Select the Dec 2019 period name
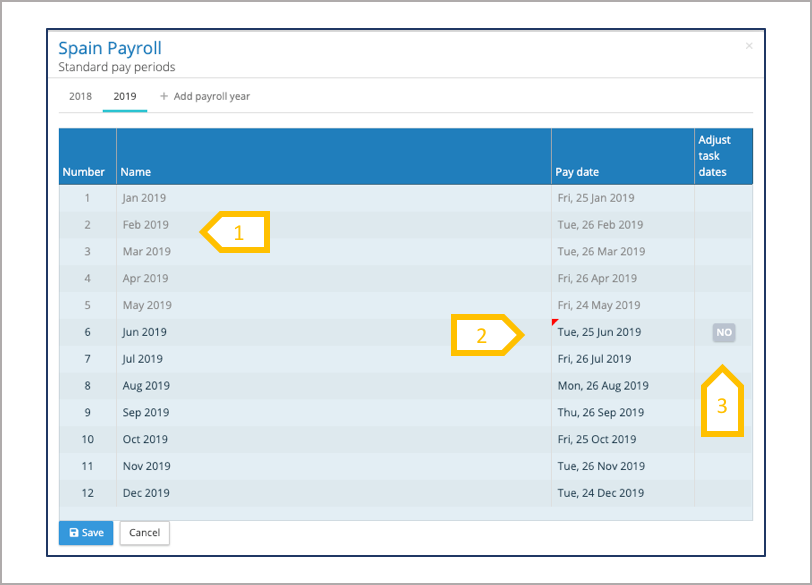This screenshot has width=812, height=585. tap(146, 493)
